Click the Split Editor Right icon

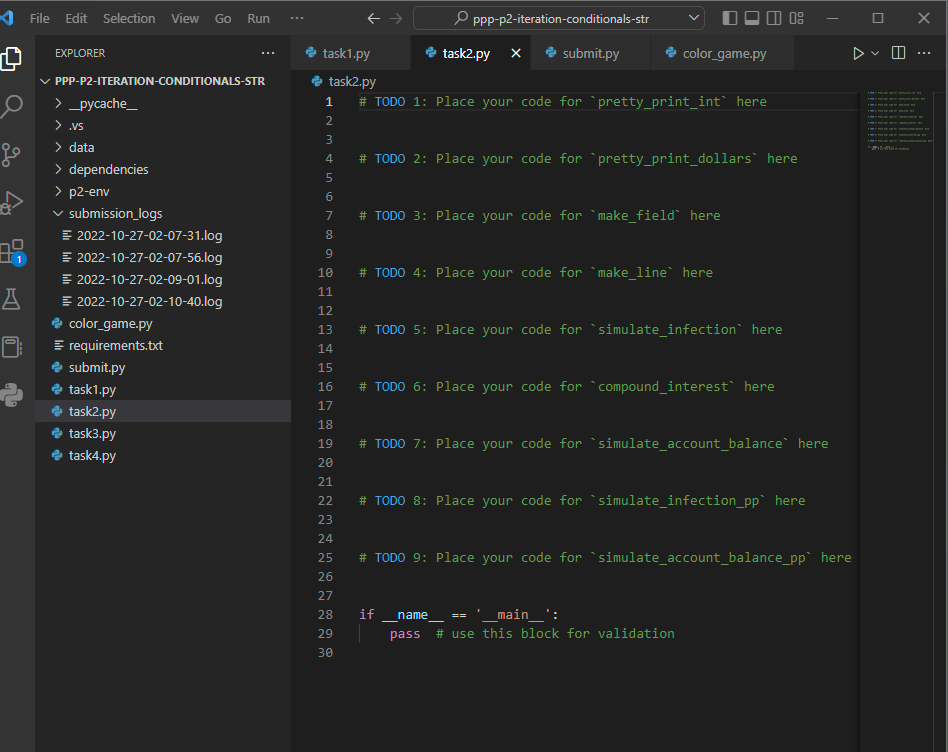898,53
